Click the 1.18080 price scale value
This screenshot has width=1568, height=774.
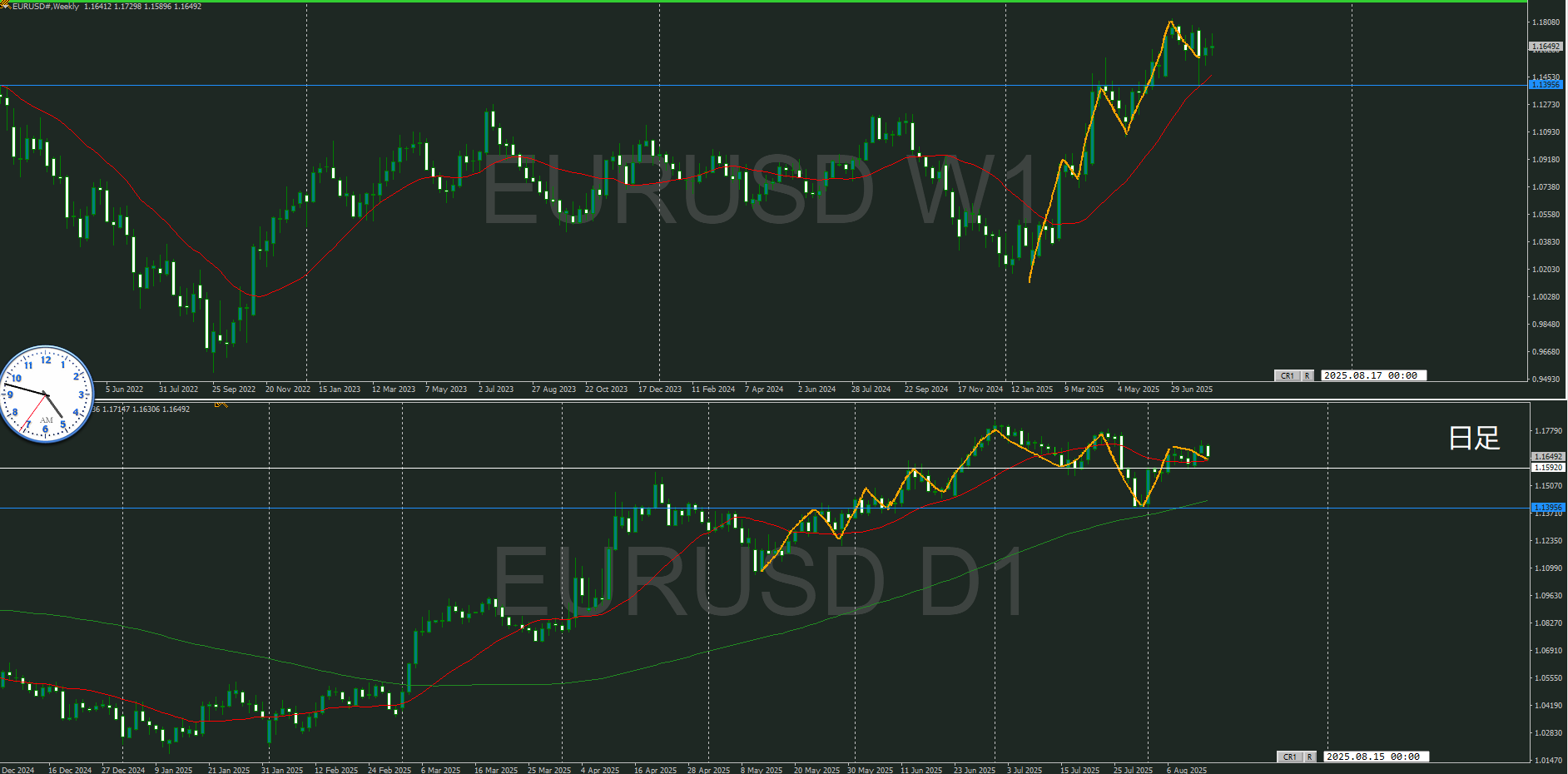click(x=1546, y=22)
